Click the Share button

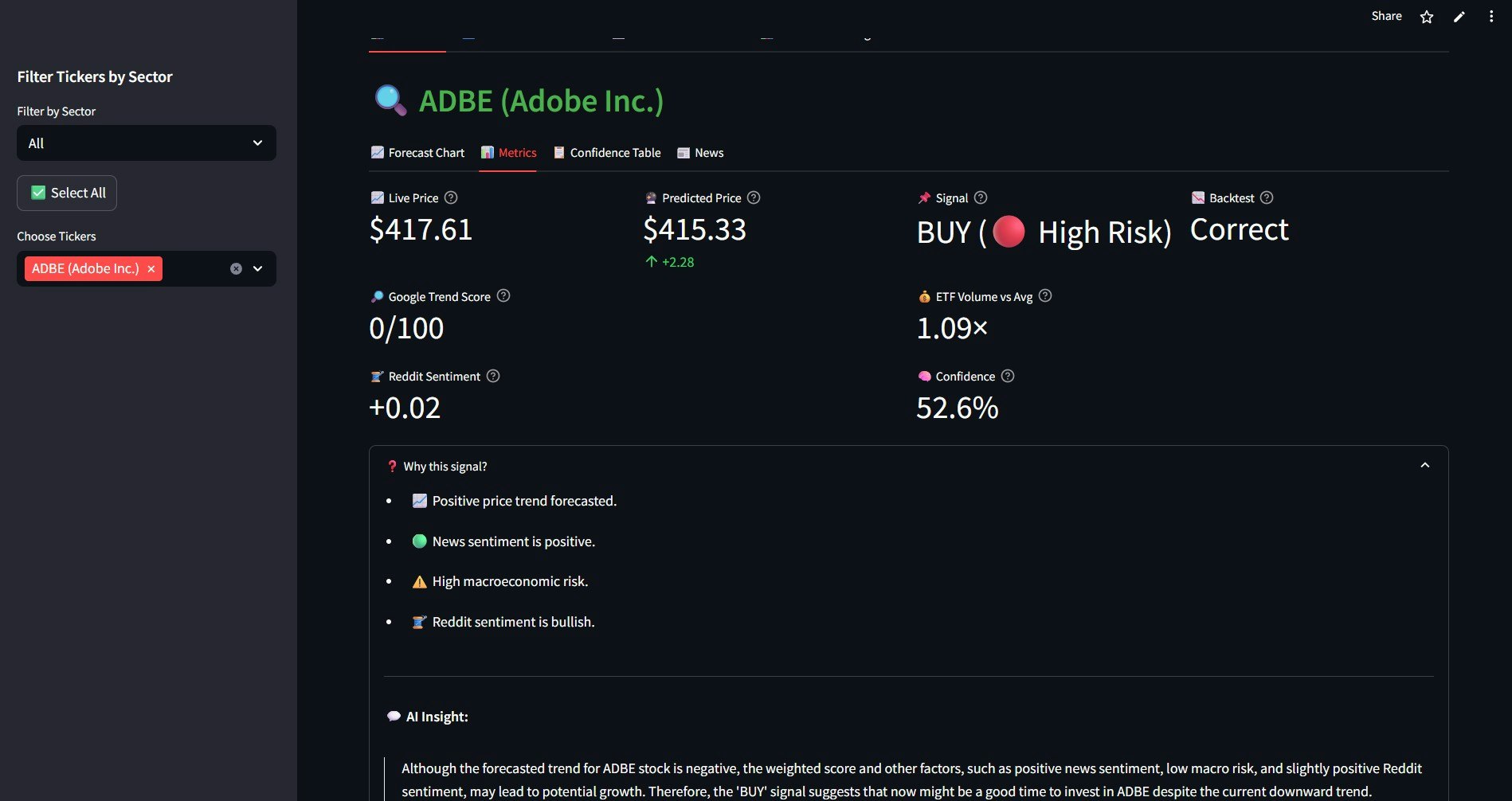pos(1386,16)
